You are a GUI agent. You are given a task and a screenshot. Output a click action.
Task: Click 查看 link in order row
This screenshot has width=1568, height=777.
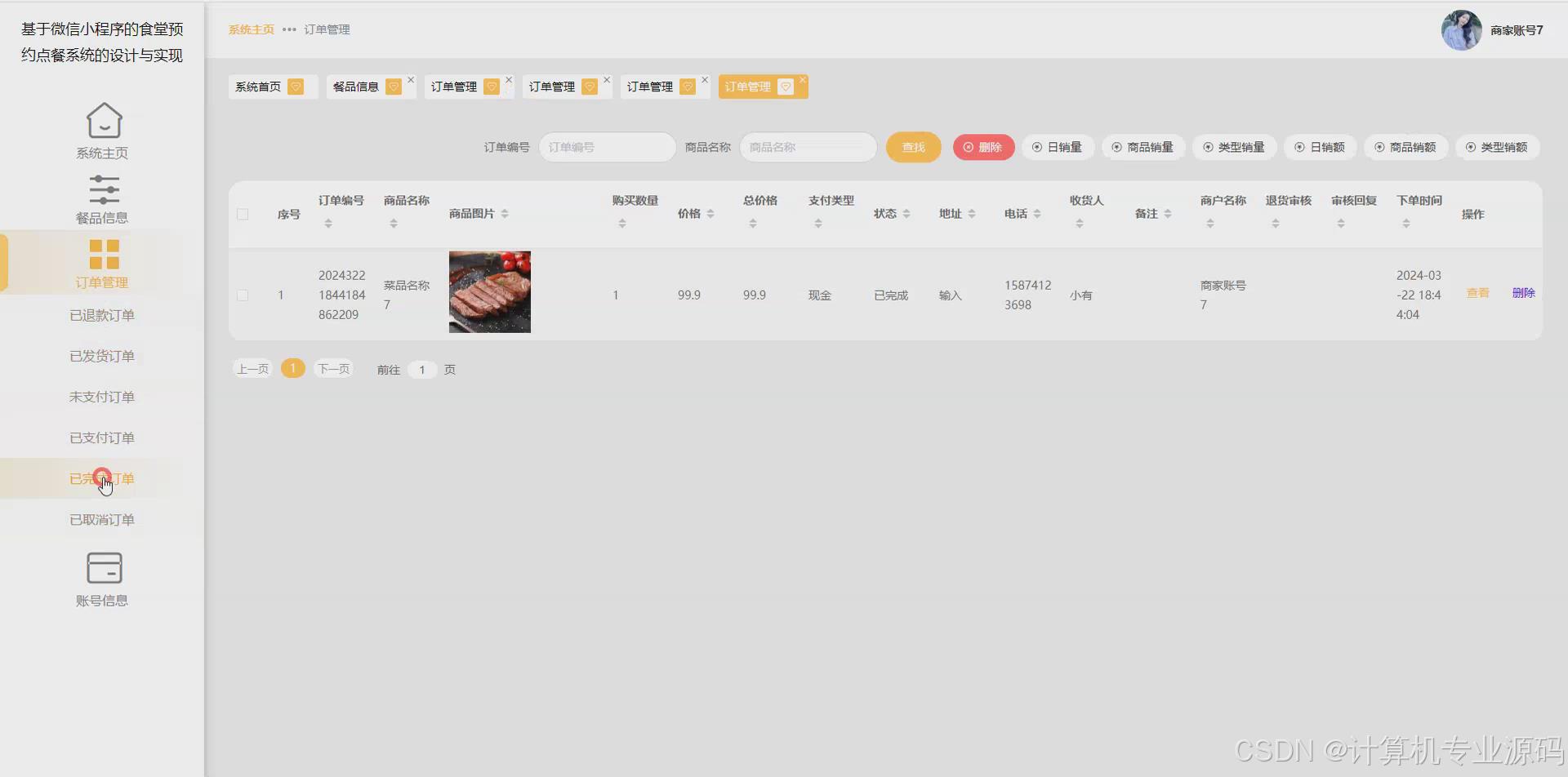click(1478, 293)
